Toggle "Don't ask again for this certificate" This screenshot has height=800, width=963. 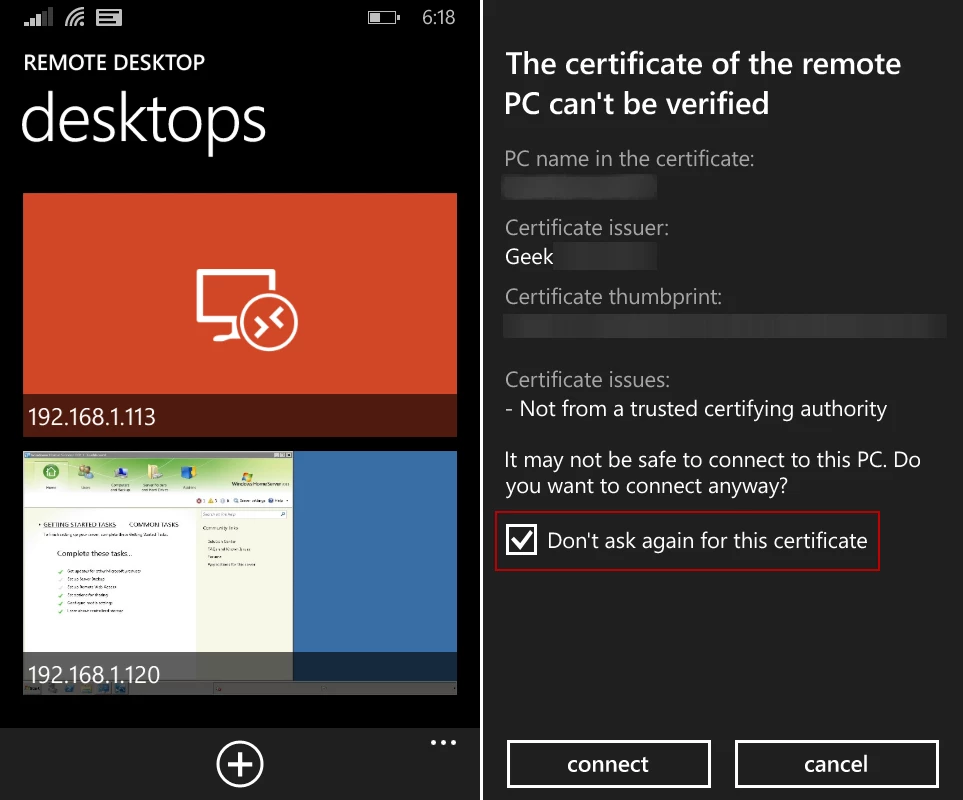tap(521, 540)
